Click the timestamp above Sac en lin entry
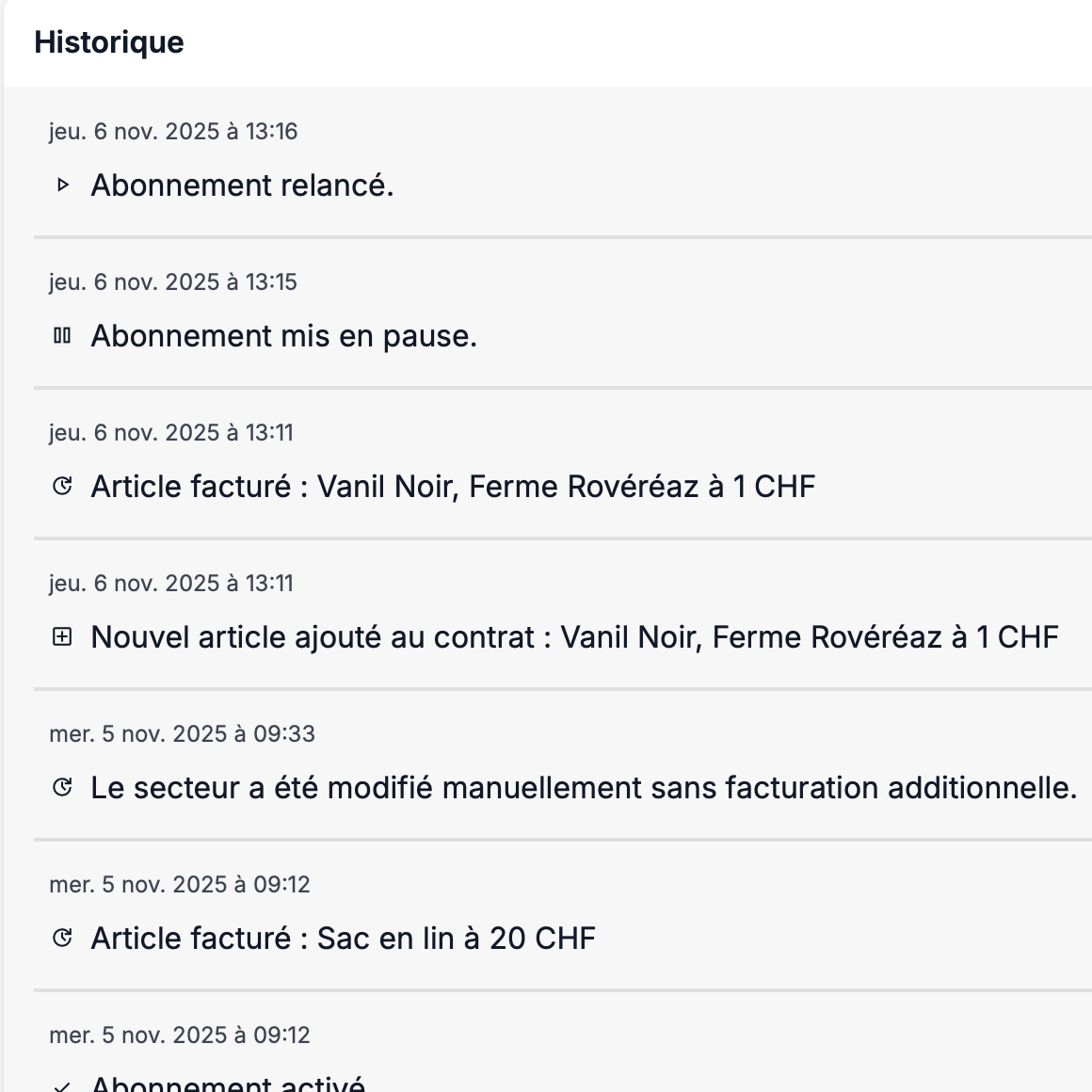 tap(179, 885)
